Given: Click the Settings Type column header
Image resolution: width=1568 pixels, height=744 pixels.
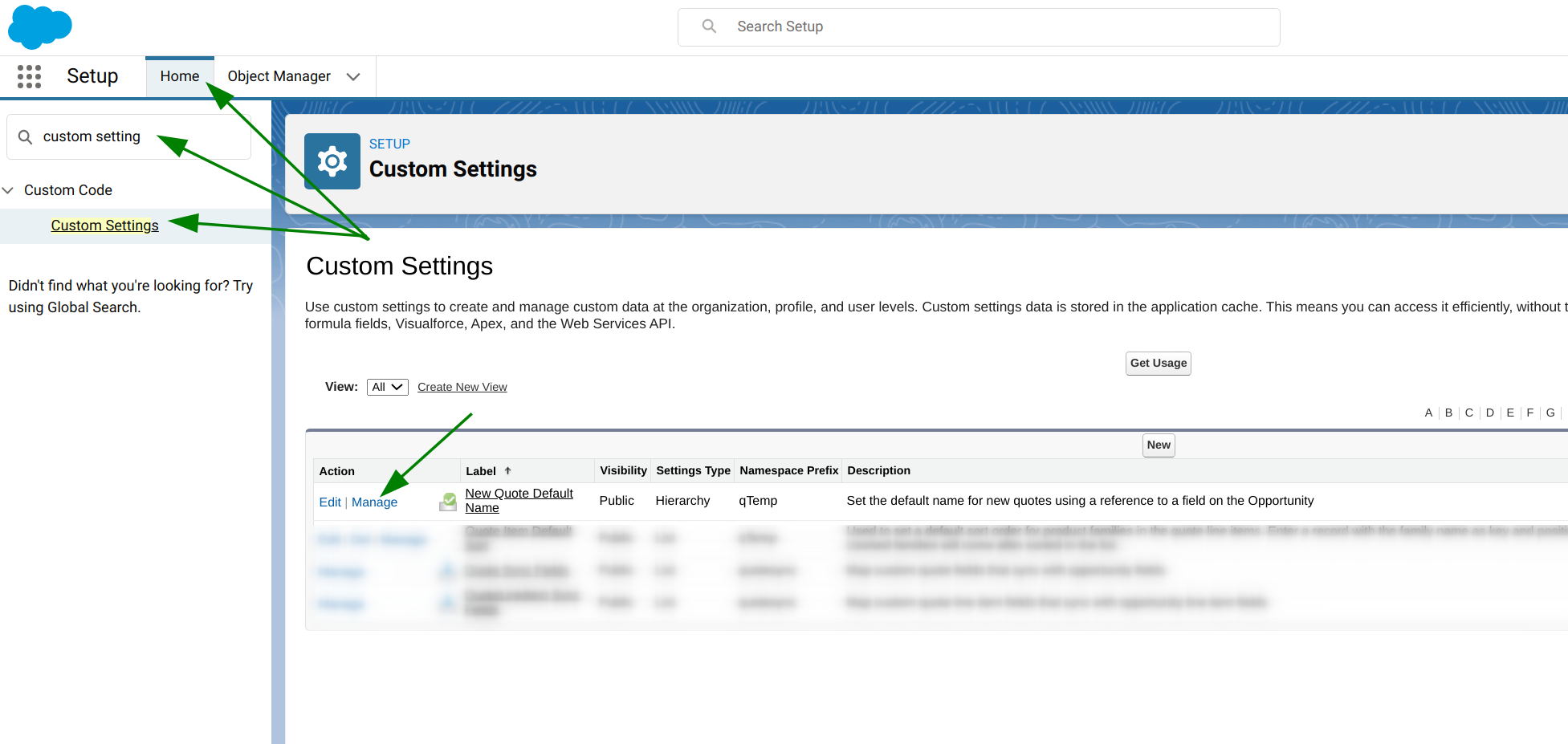Looking at the screenshot, I should (x=693, y=471).
